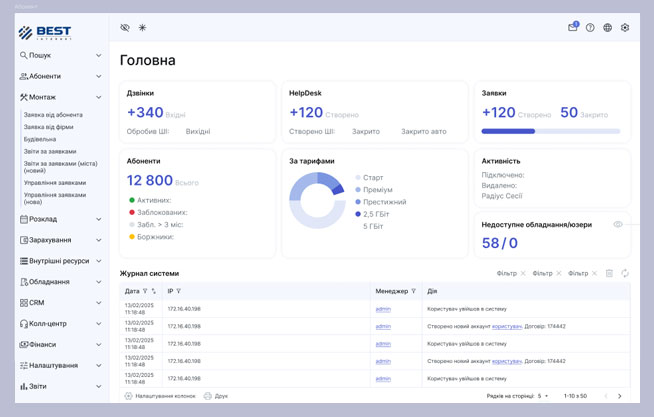Click the help question mark icon
Viewport: 654px width, 417px height.
(x=590, y=28)
